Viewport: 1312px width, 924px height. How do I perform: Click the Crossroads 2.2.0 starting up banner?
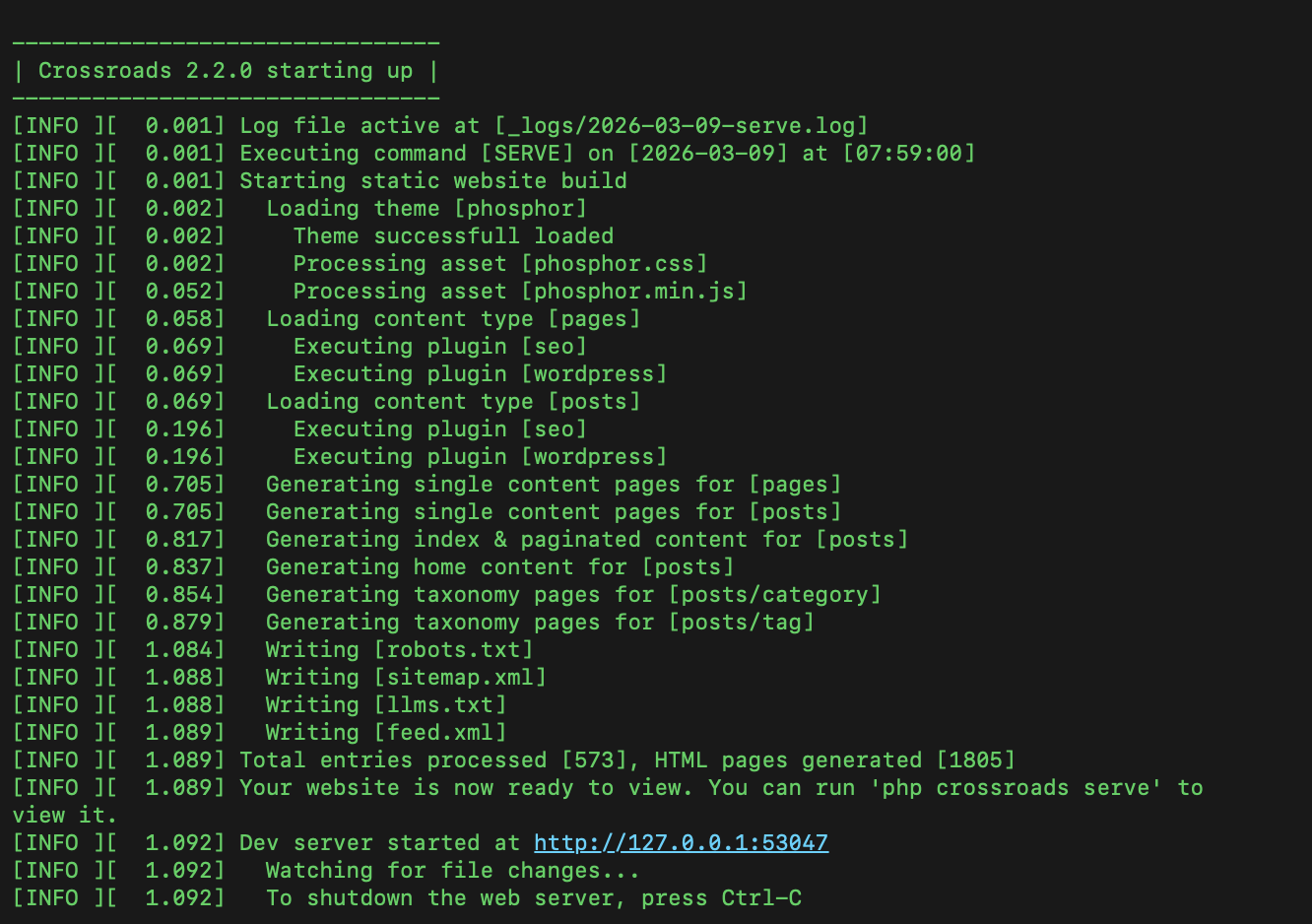(x=226, y=71)
